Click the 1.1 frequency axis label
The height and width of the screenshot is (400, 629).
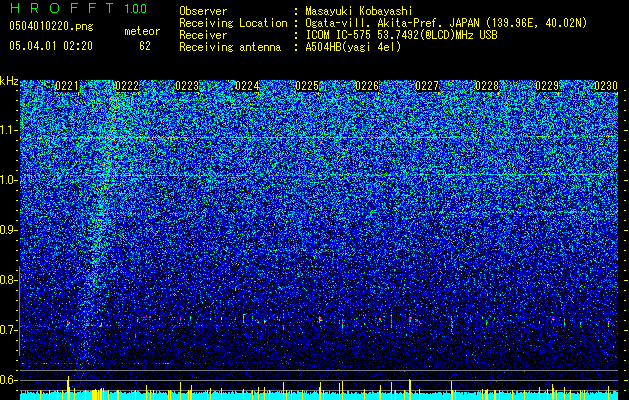click(8, 130)
